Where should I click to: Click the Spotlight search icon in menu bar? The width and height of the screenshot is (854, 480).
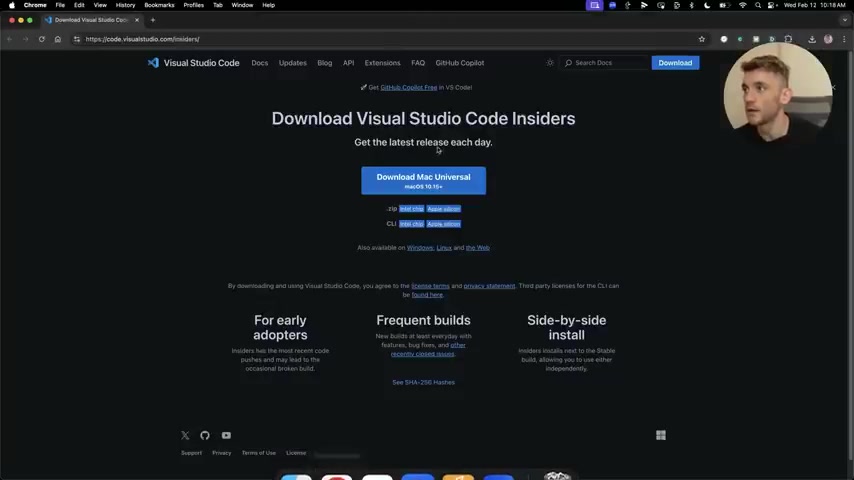pyautogui.click(x=758, y=5)
